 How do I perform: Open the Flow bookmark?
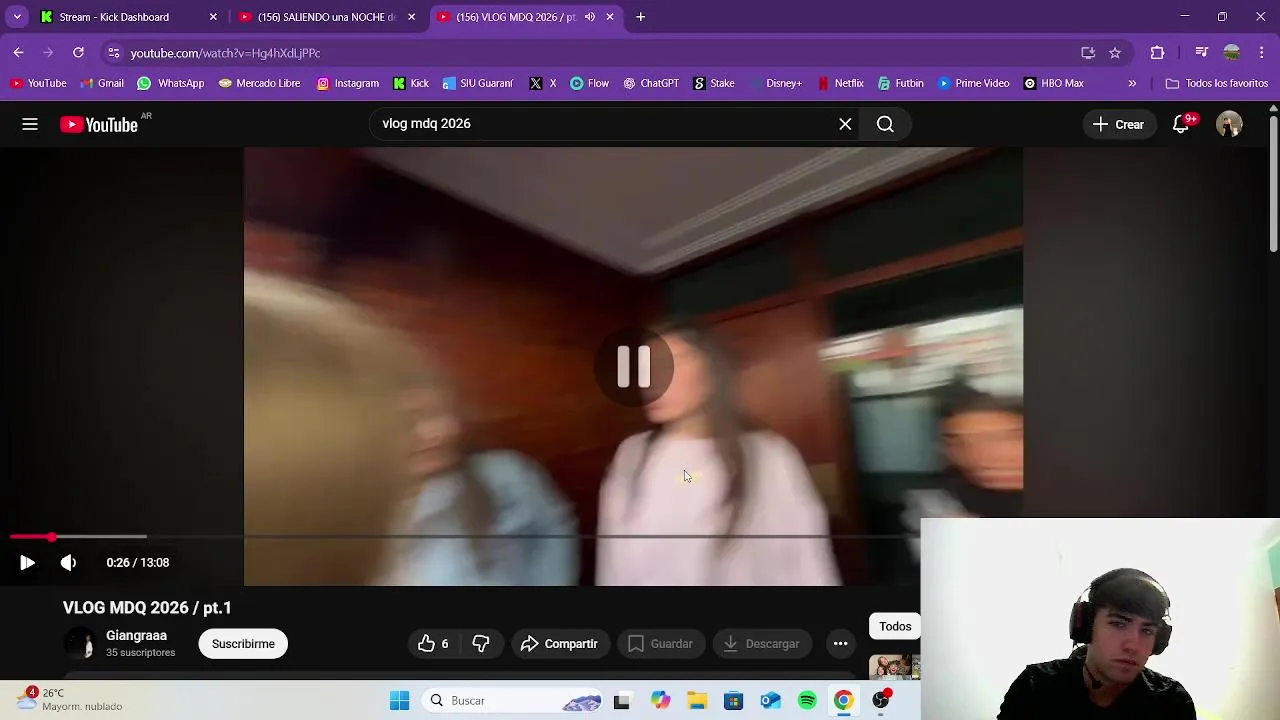pyautogui.click(x=589, y=83)
